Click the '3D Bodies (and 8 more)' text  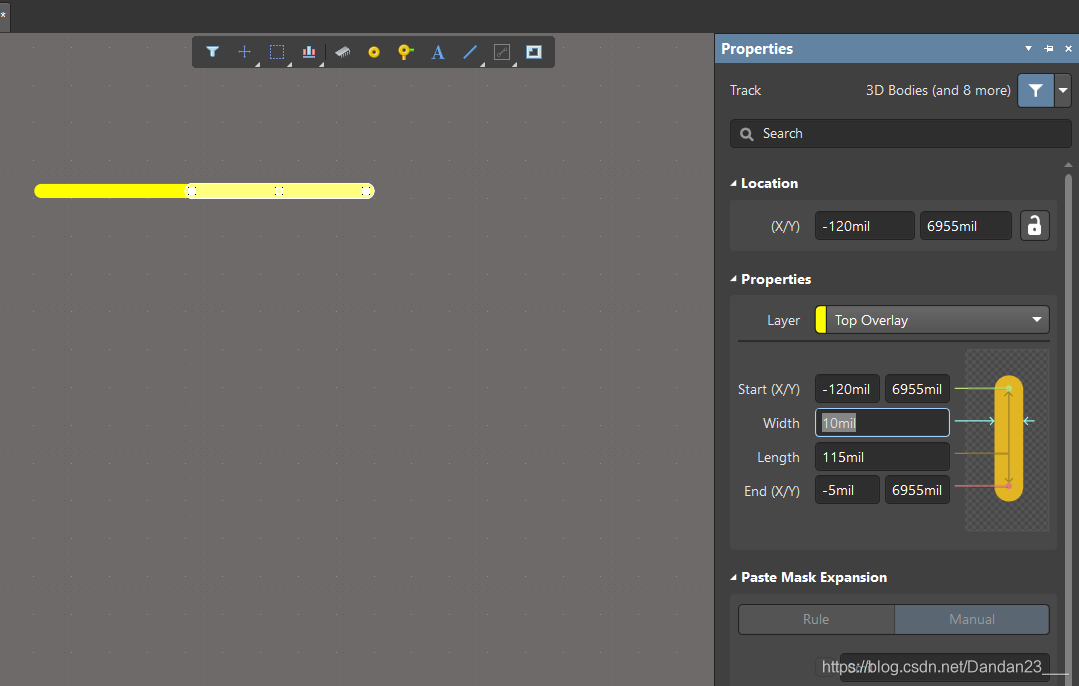point(938,90)
